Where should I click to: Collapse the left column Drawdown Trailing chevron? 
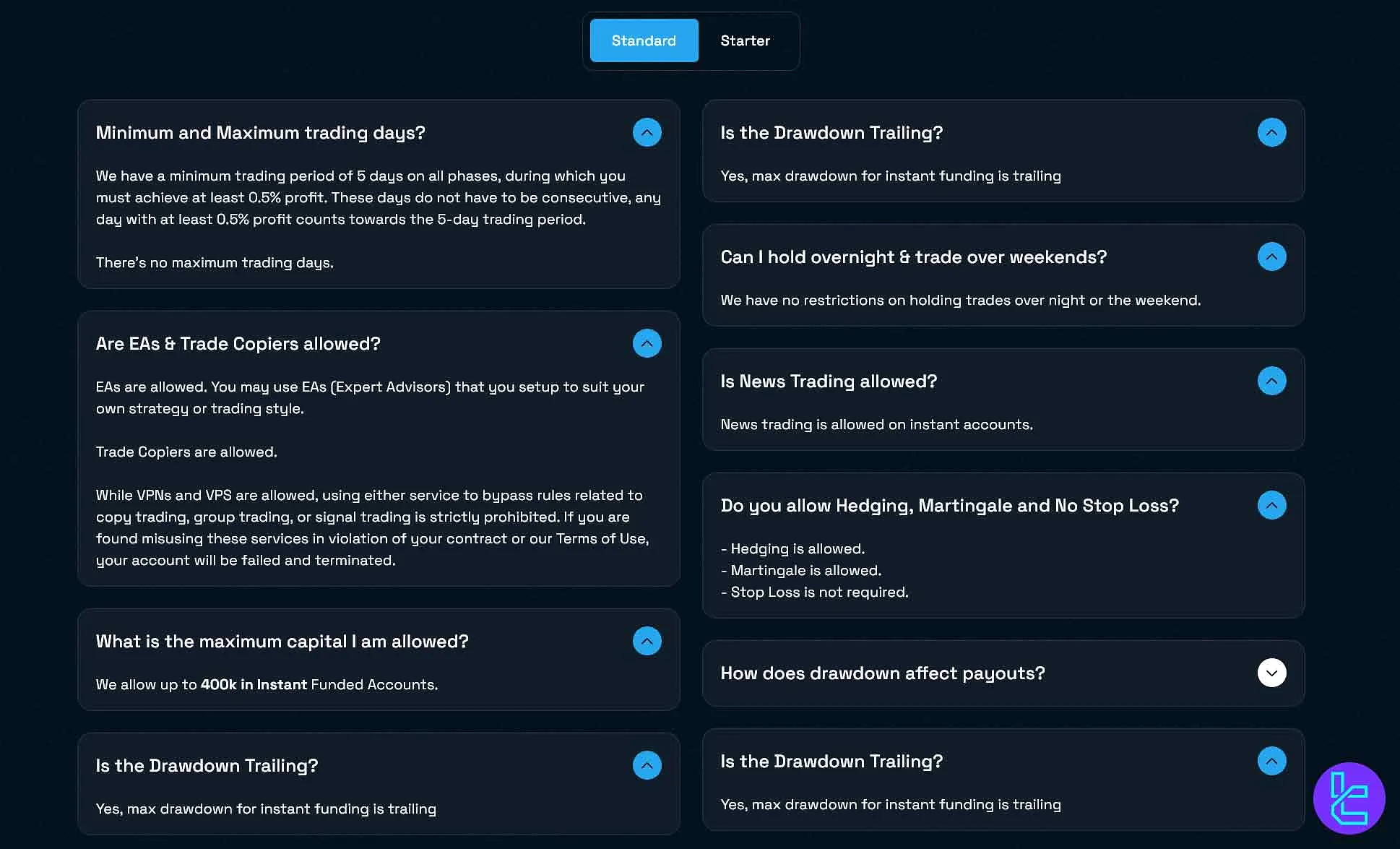point(647,765)
